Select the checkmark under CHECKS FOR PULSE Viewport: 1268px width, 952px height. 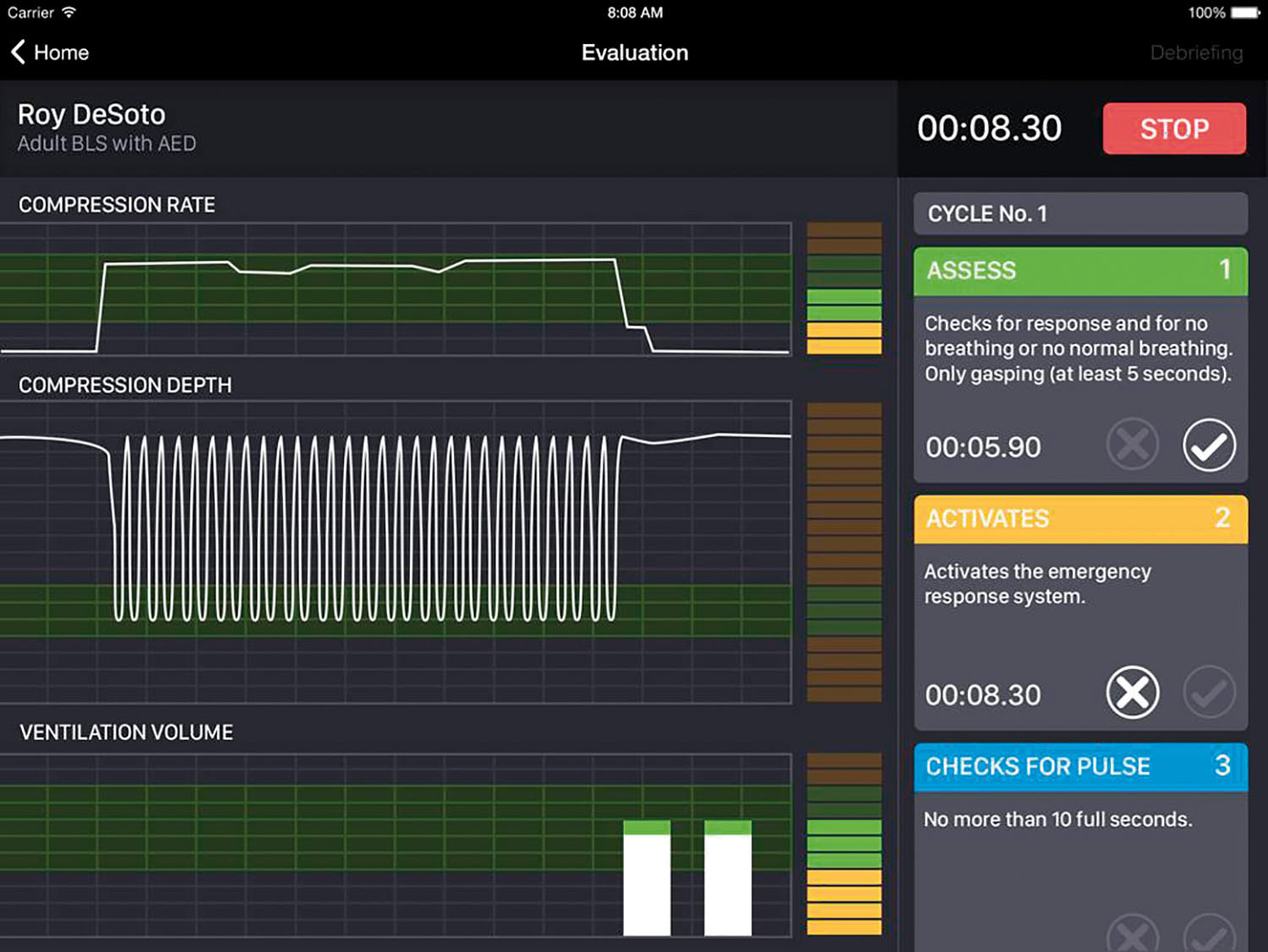point(1210,934)
